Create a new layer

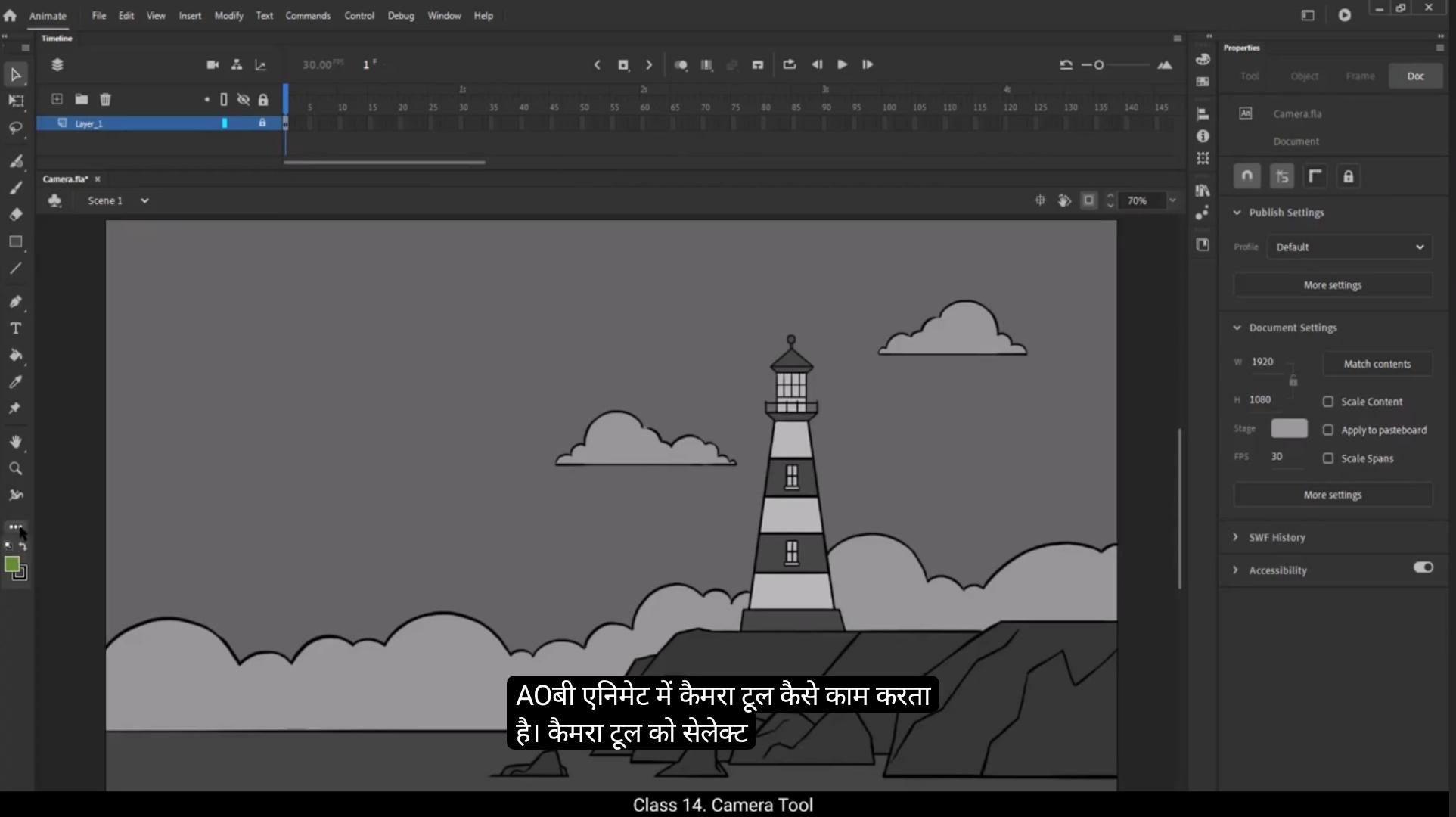pyautogui.click(x=57, y=99)
